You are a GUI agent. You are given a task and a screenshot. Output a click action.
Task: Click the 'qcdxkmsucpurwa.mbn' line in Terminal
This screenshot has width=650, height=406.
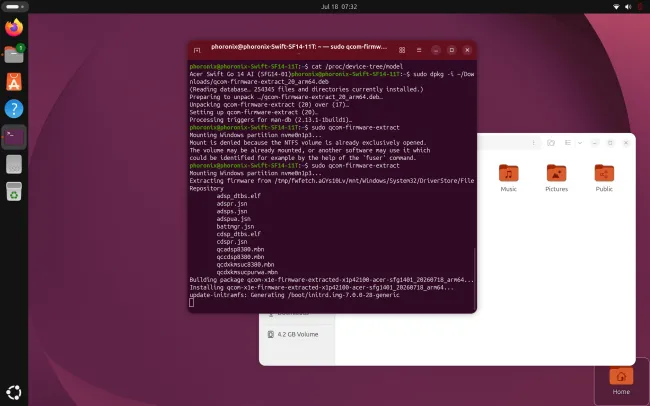pos(247,272)
